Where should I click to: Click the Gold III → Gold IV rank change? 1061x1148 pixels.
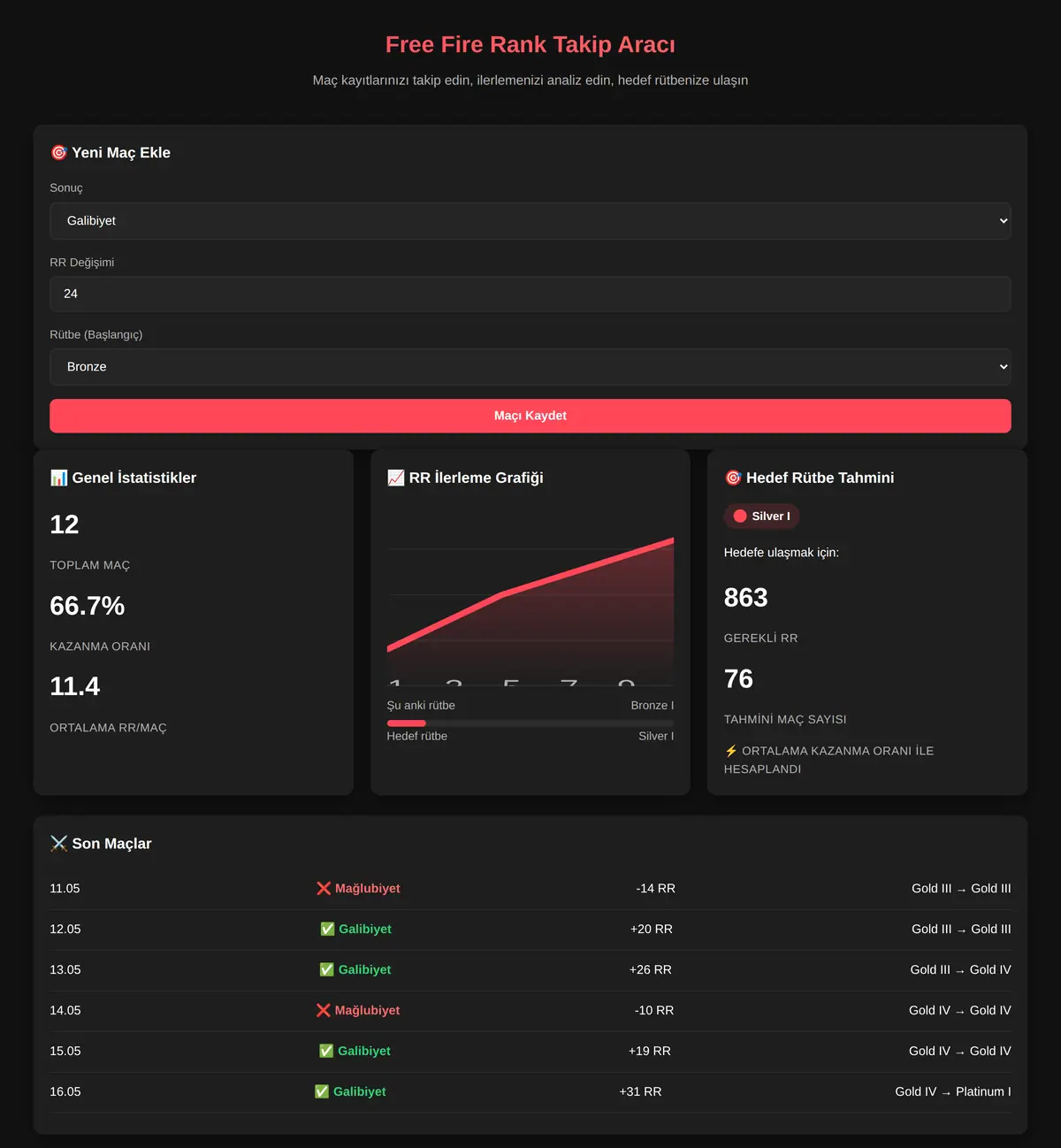point(961,969)
